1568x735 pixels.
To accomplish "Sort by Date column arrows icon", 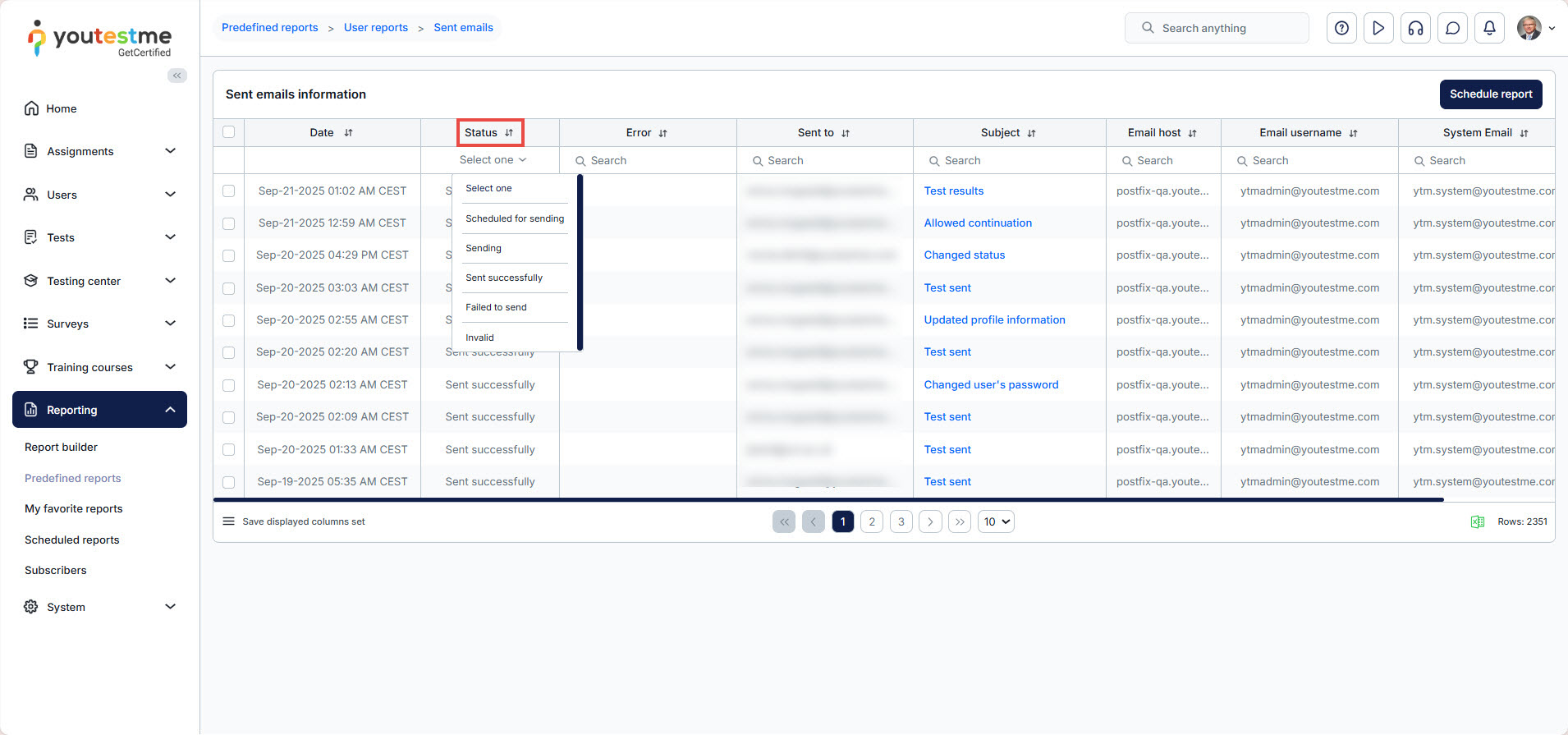I will [x=348, y=133].
